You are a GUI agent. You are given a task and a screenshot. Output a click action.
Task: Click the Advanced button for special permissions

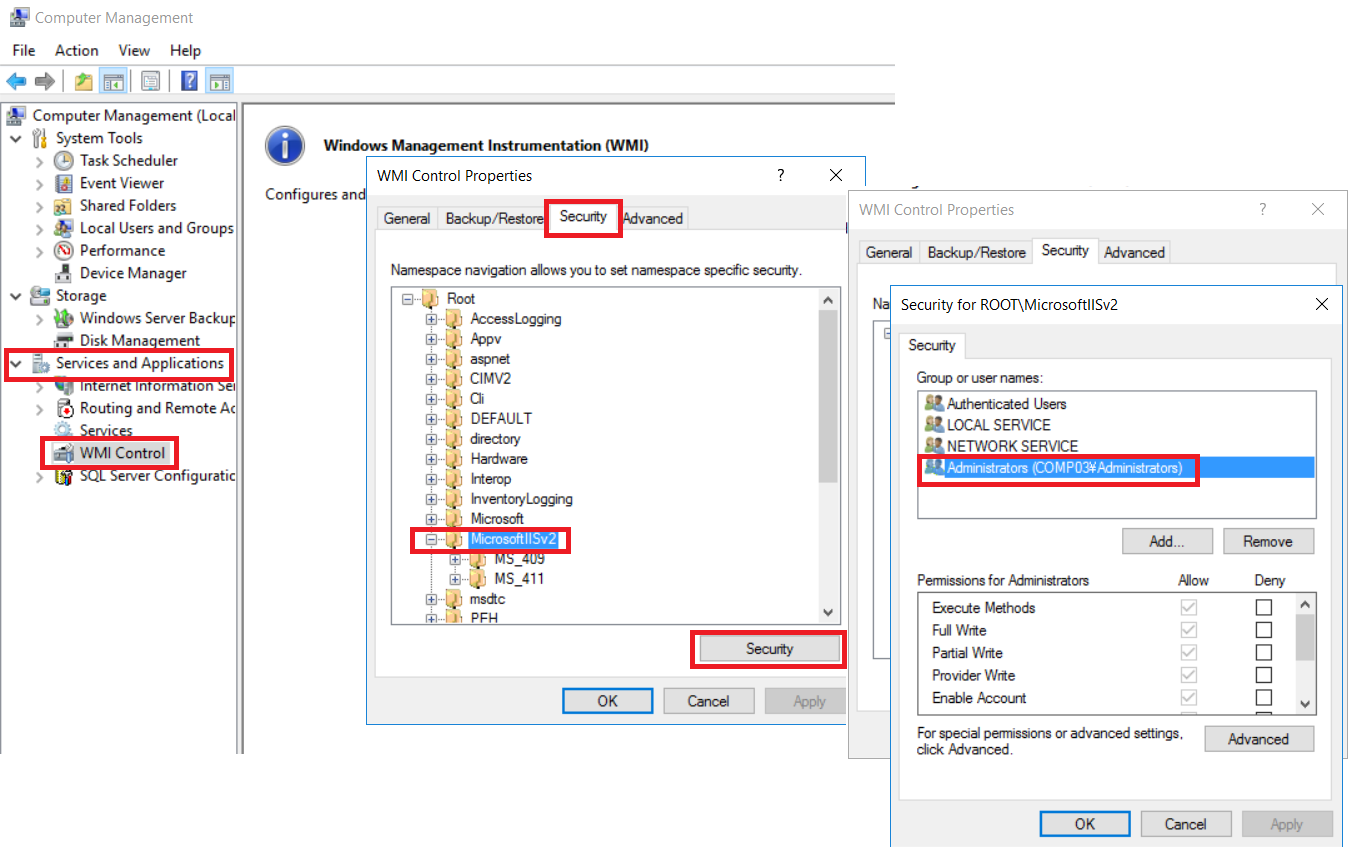point(1259,739)
